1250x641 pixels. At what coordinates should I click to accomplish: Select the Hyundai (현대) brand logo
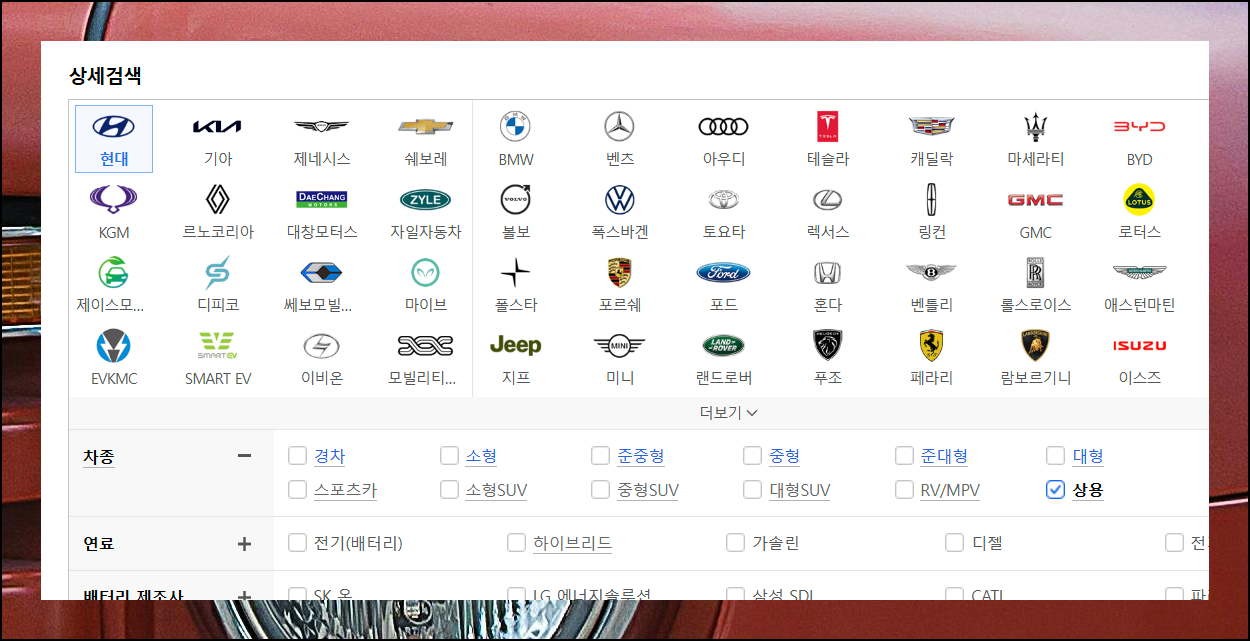[114, 126]
